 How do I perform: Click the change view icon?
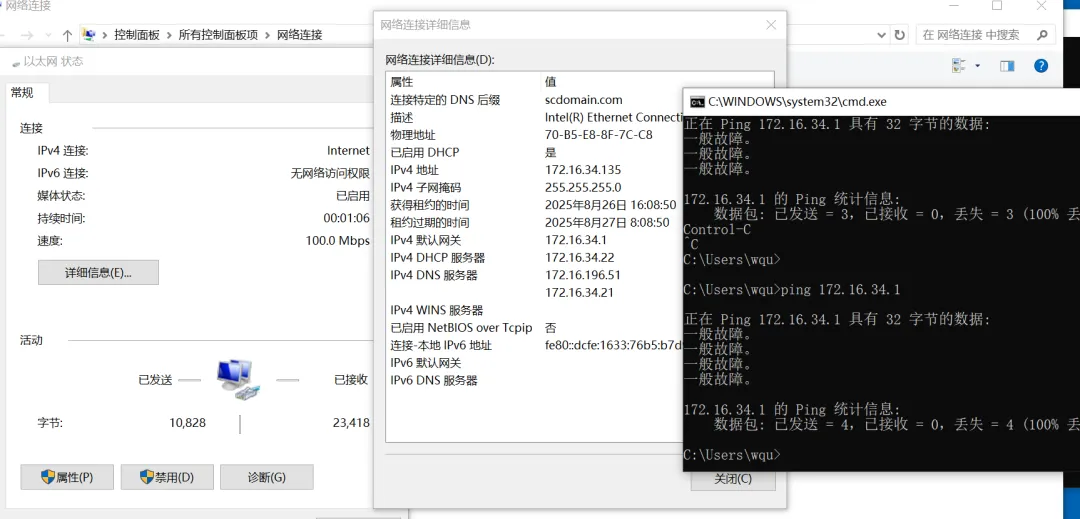coord(959,66)
